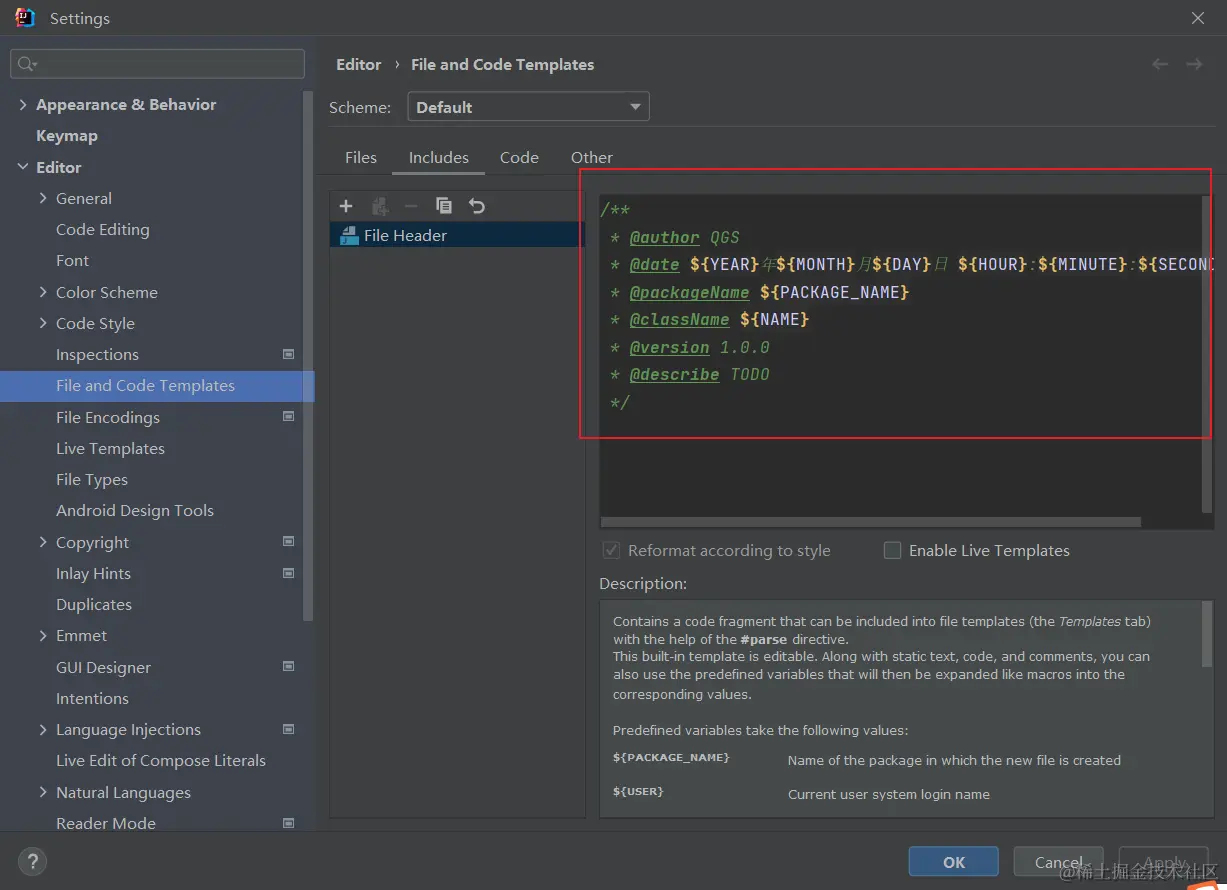Copy the selected template

pos(444,206)
